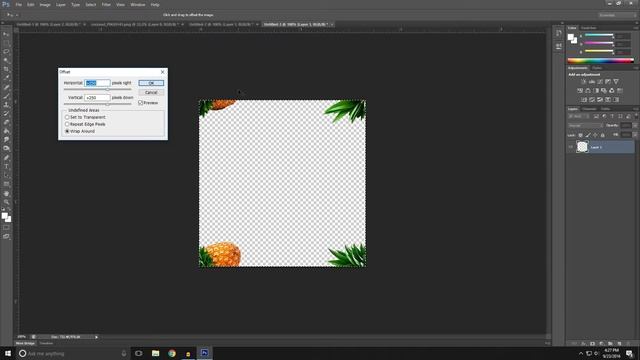Open the Opacity slider dropdown arrow
The image size is (640, 360).
[636, 126]
